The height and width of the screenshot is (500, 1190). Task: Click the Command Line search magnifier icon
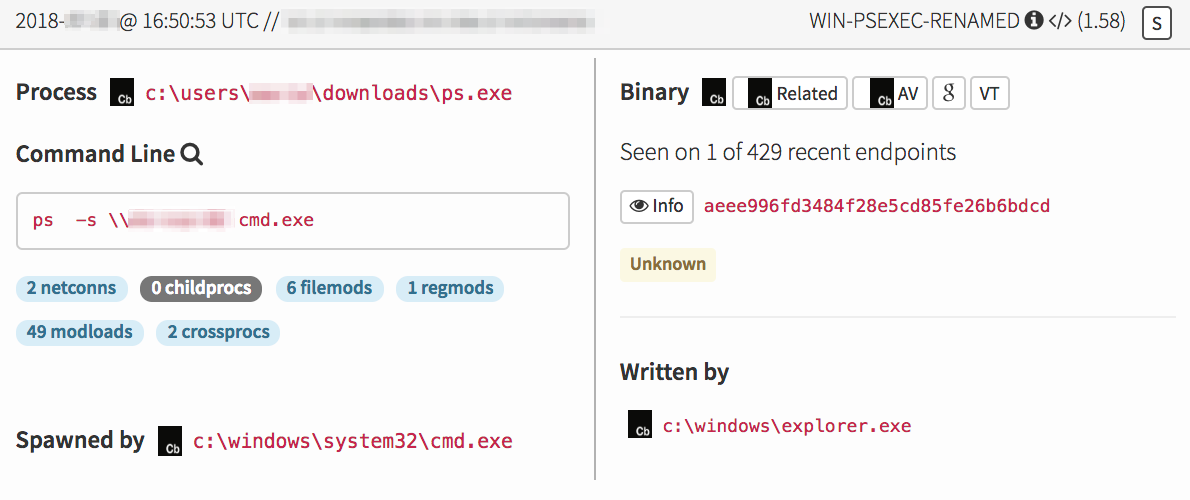[192, 154]
